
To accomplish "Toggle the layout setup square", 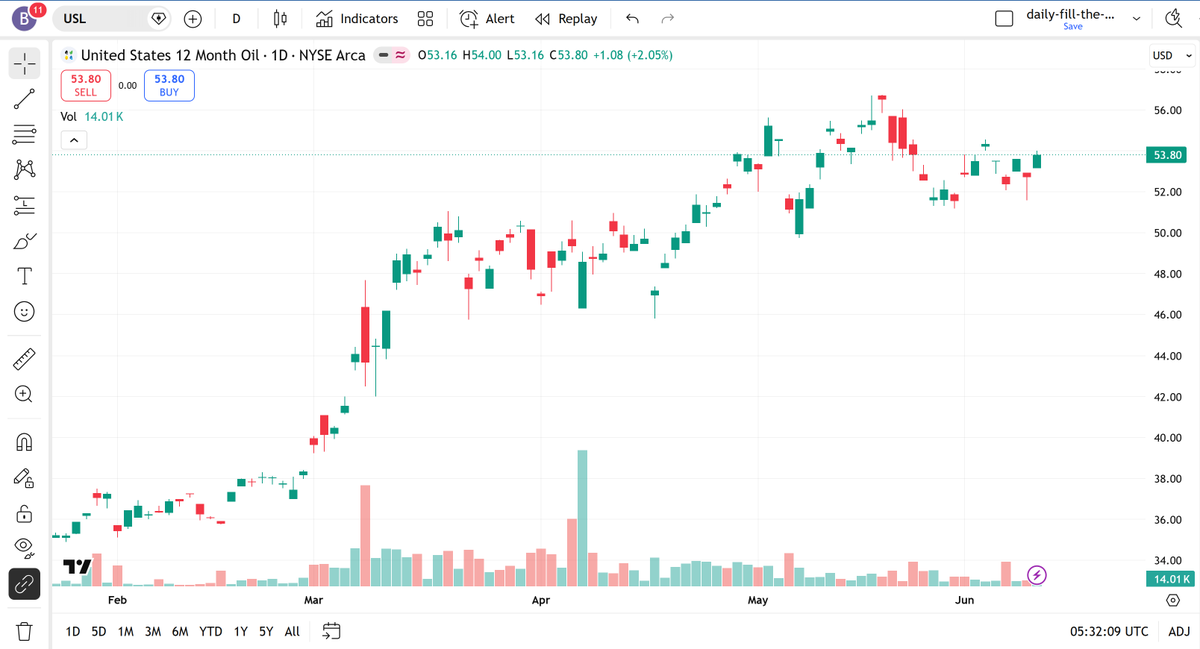I will (x=1005, y=19).
